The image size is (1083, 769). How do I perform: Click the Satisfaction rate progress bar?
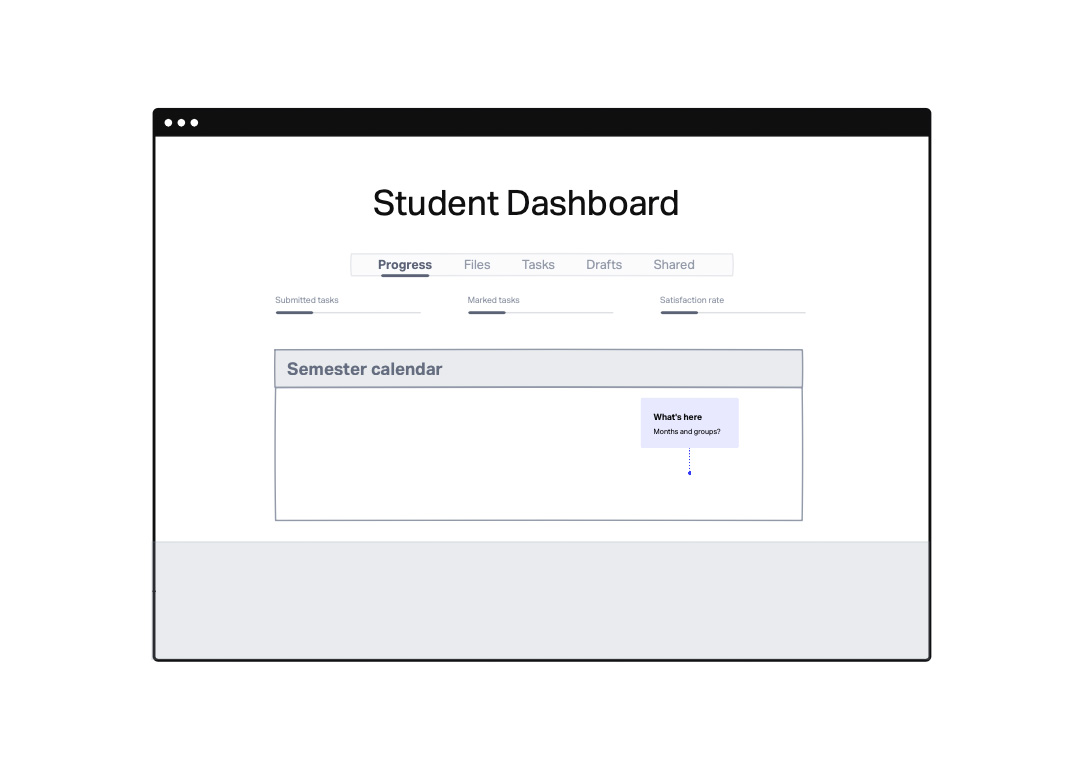(732, 313)
